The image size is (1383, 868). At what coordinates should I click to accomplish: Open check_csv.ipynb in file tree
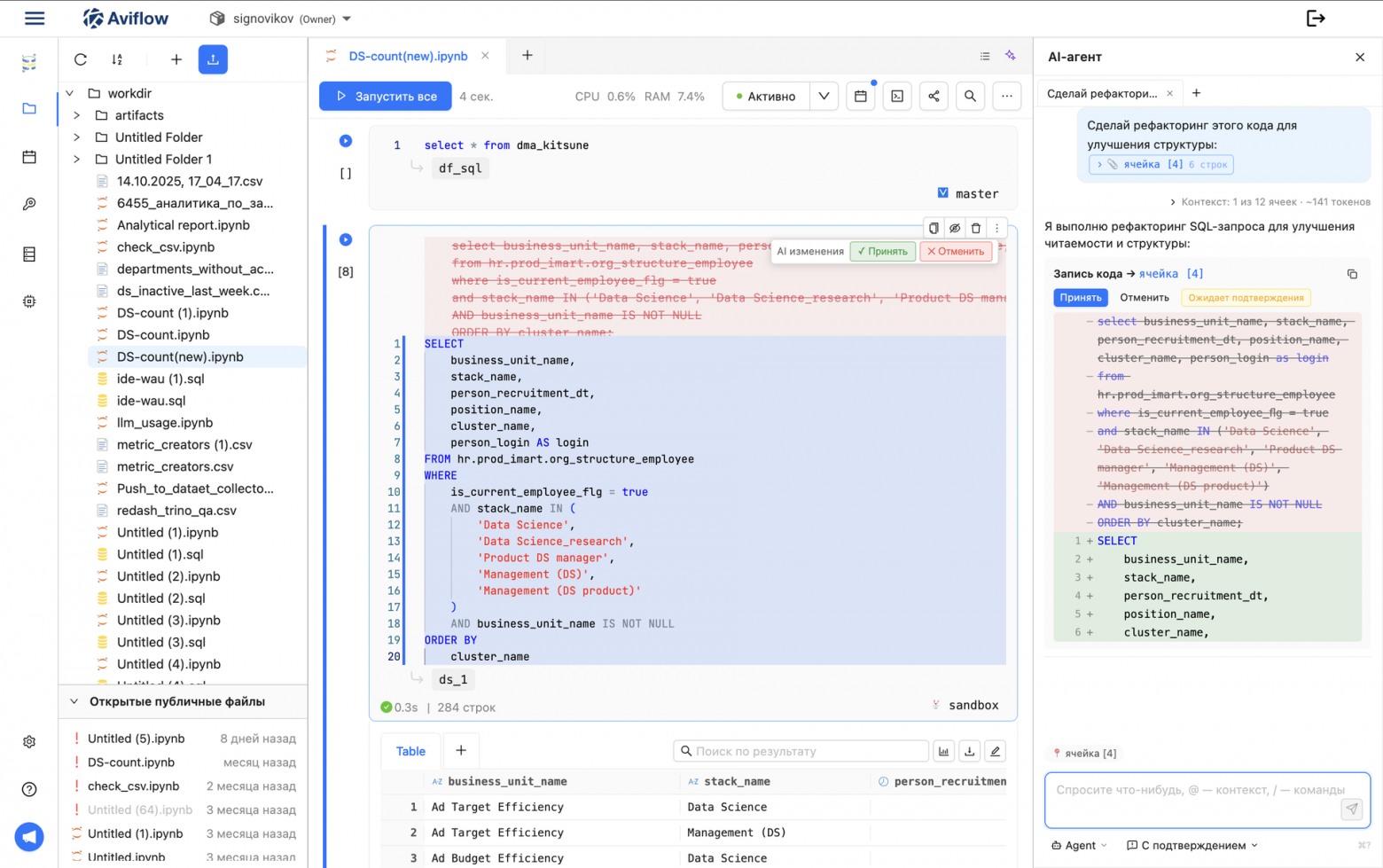point(166,247)
